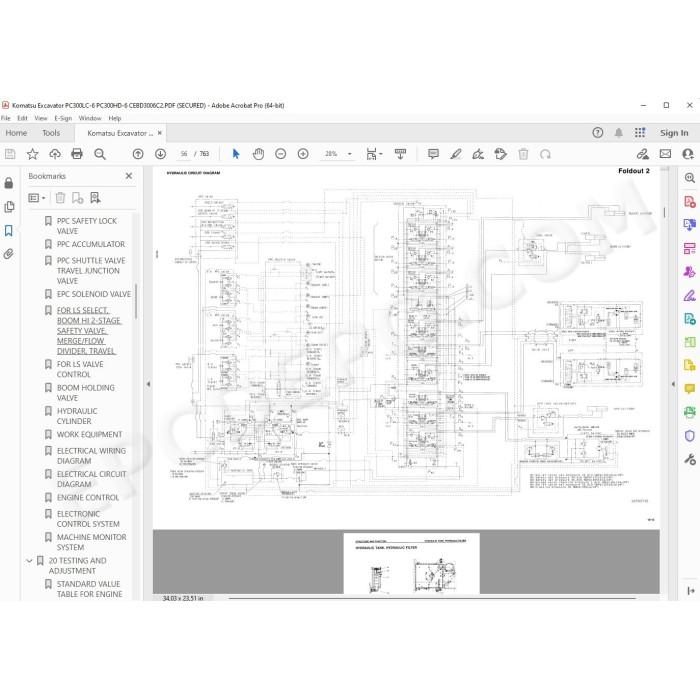Open the Edit menu
The image size is (700, 700).
22,118
